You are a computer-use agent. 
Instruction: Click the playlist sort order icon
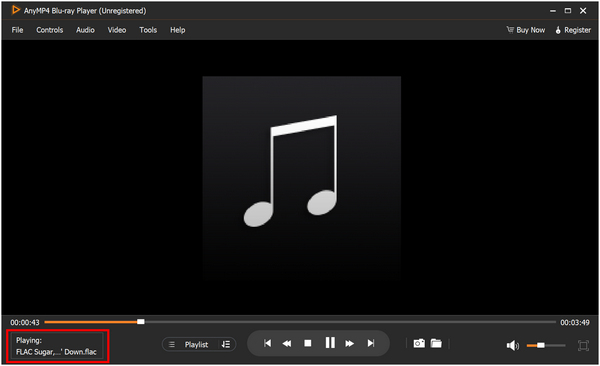point(226,344)
